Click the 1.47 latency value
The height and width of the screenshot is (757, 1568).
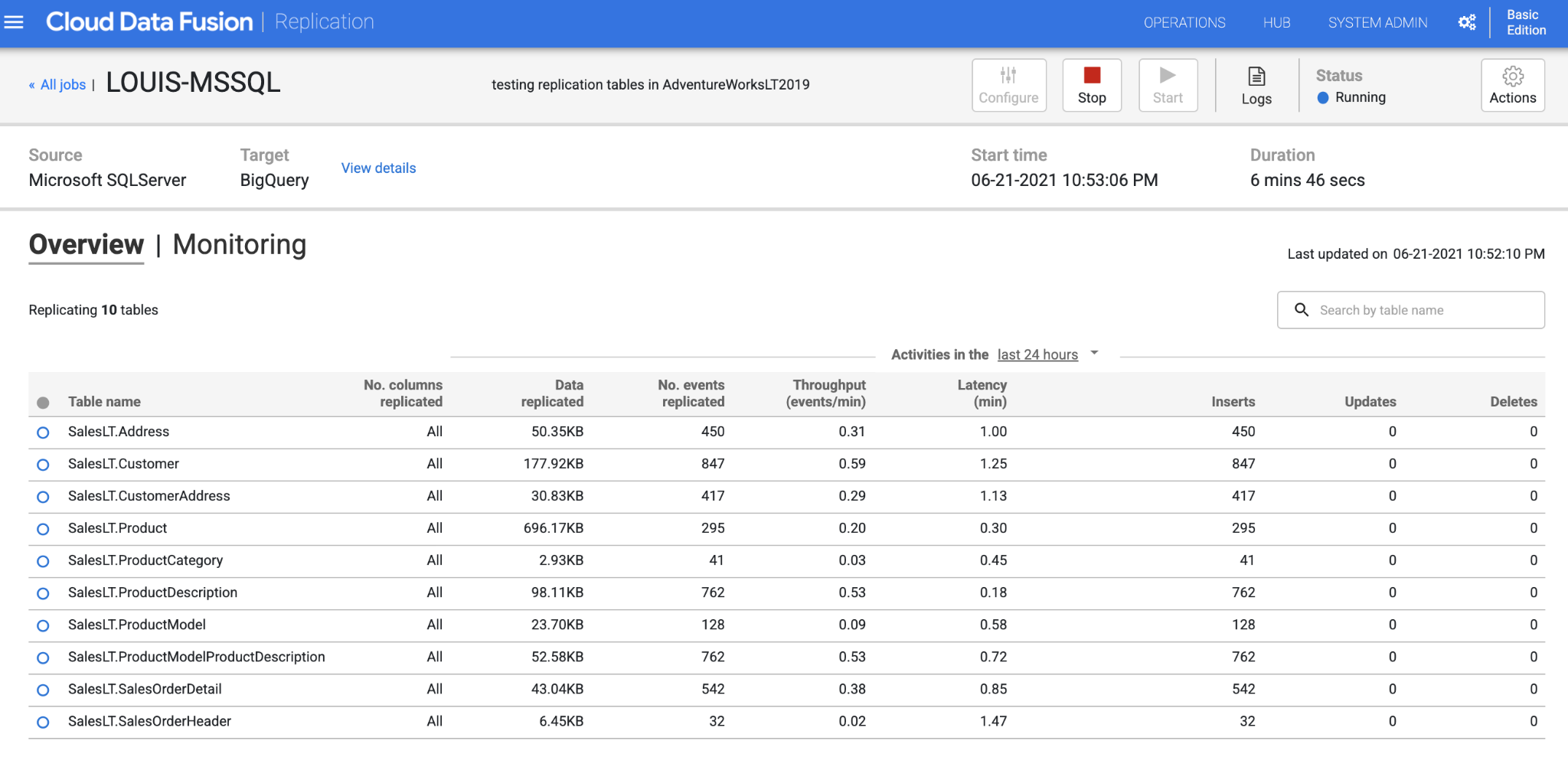(x=993, y=721)
